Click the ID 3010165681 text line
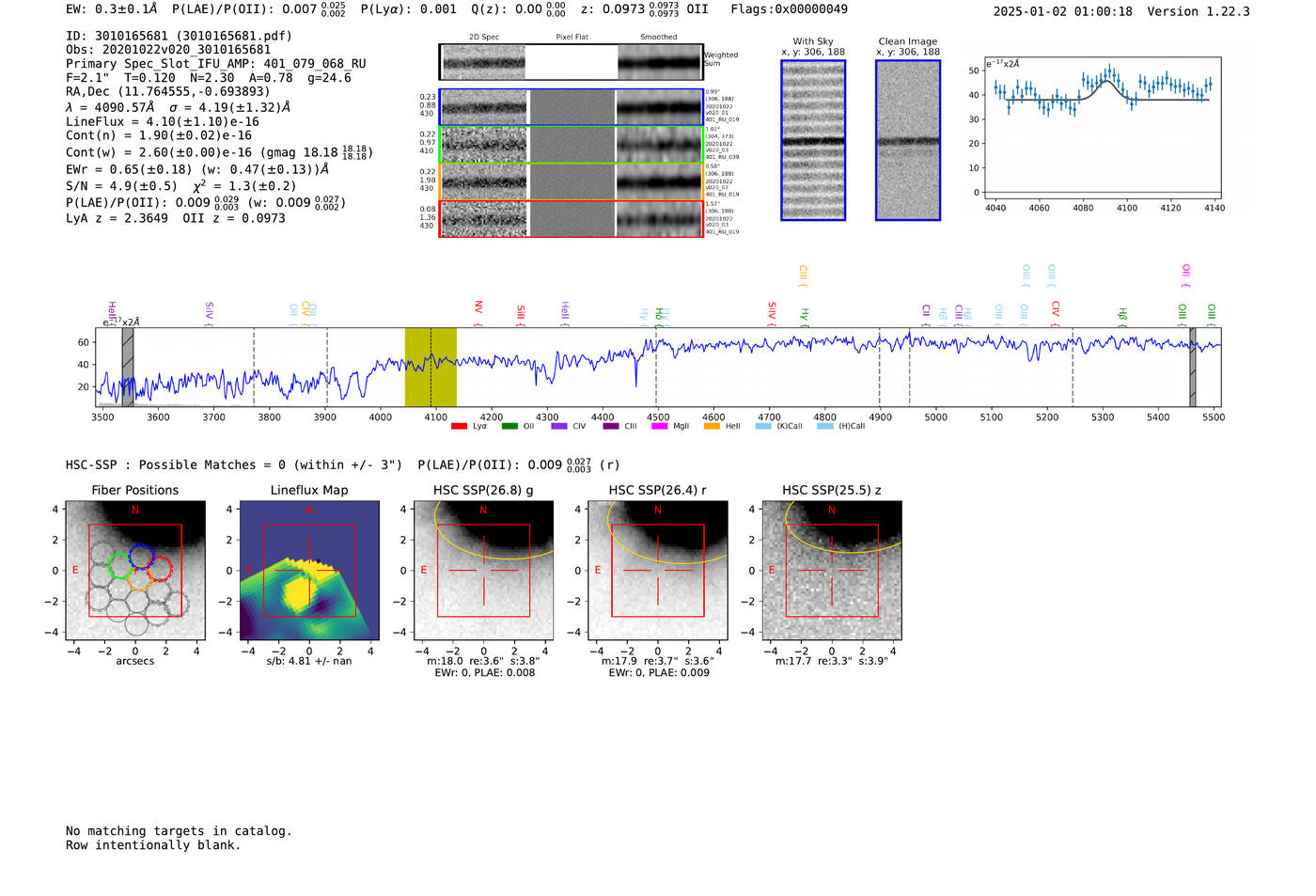Viewport: 1316px width, 896px height. point(179,36)
